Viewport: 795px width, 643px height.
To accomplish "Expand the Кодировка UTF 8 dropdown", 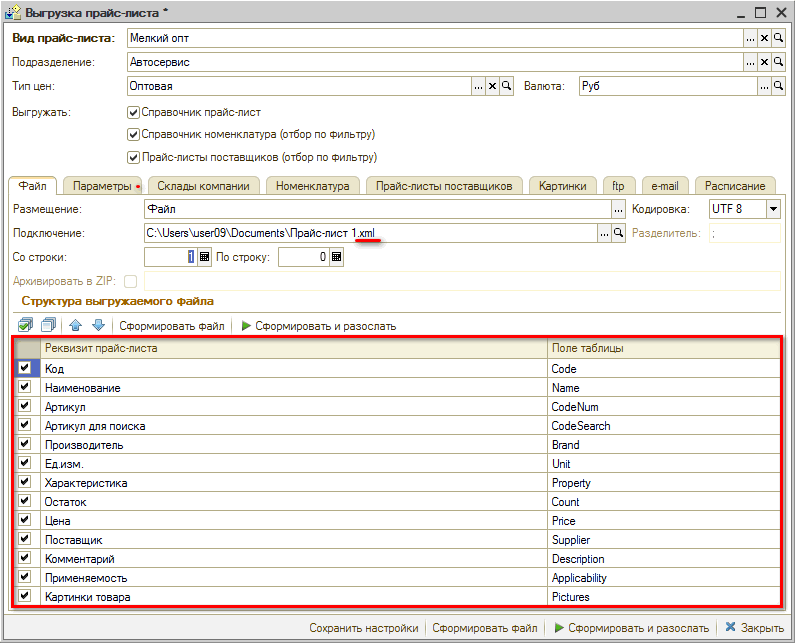I will point(772,209).
